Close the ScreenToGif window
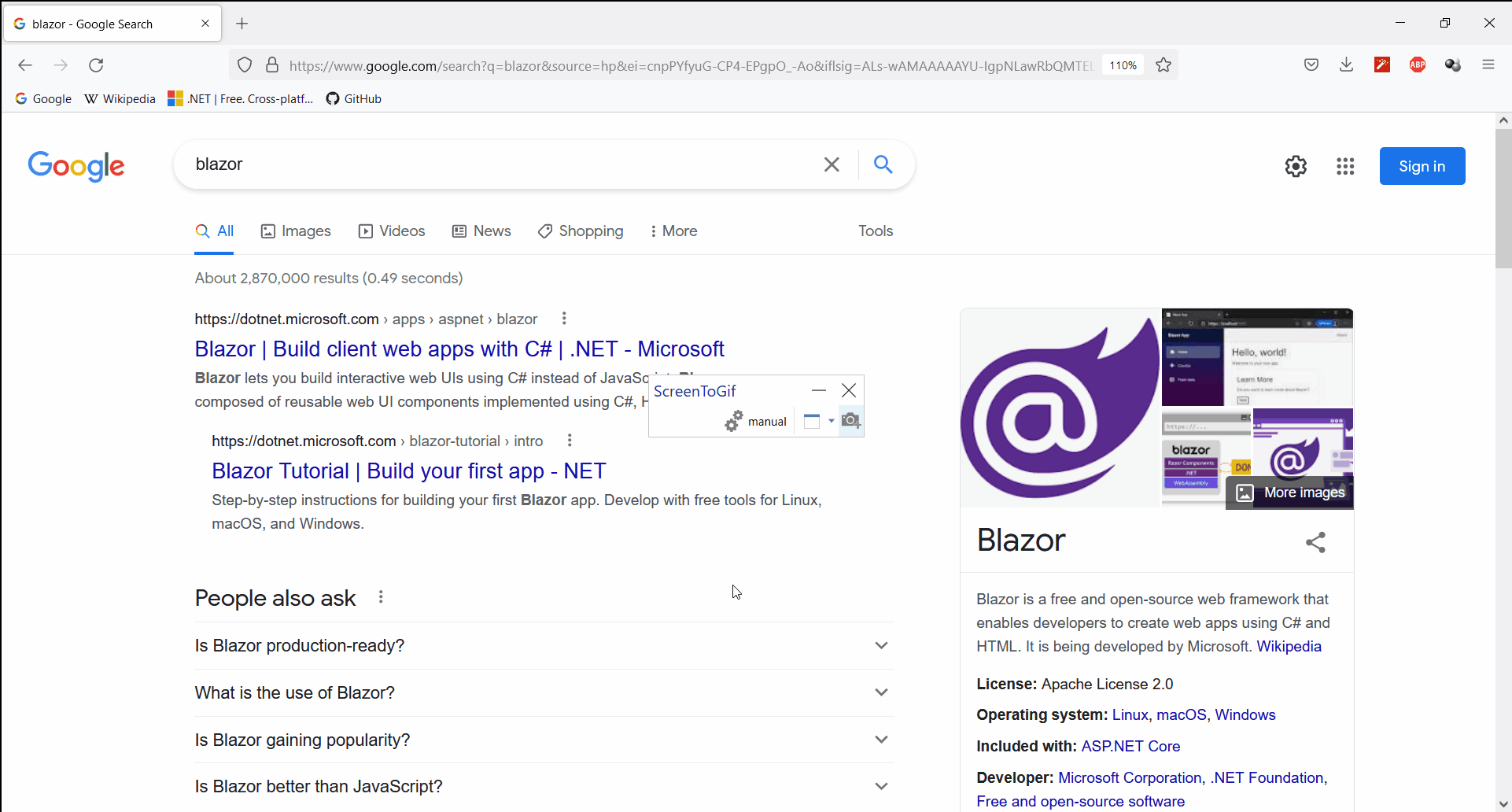 coord(849,390)
